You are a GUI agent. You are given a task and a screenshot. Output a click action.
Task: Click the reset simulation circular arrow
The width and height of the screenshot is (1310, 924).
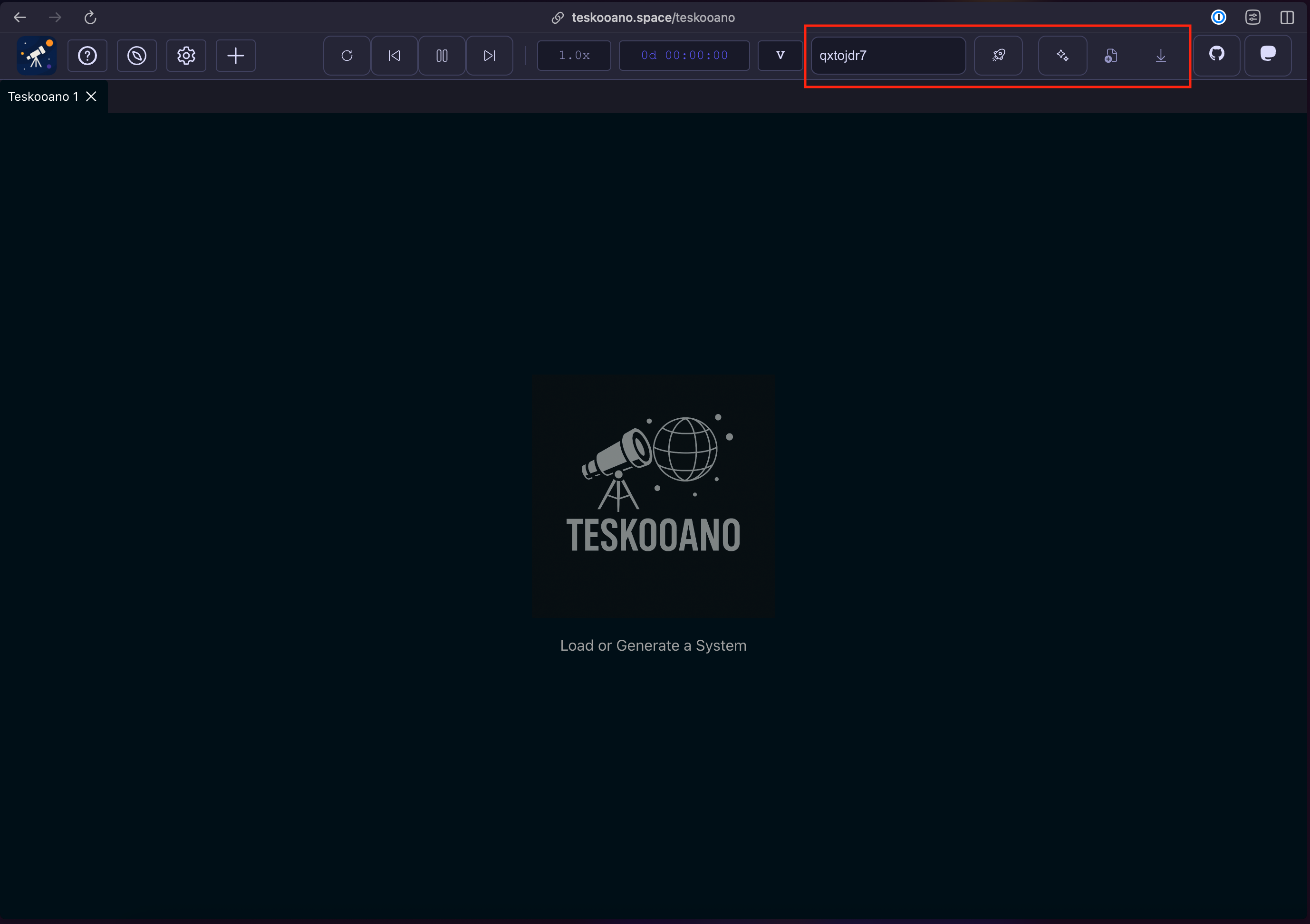pos(347,55)
